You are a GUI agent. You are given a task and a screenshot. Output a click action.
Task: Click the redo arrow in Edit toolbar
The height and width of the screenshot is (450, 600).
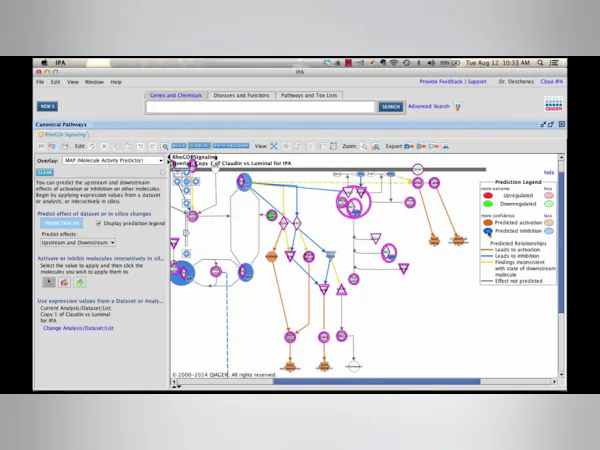152,146
